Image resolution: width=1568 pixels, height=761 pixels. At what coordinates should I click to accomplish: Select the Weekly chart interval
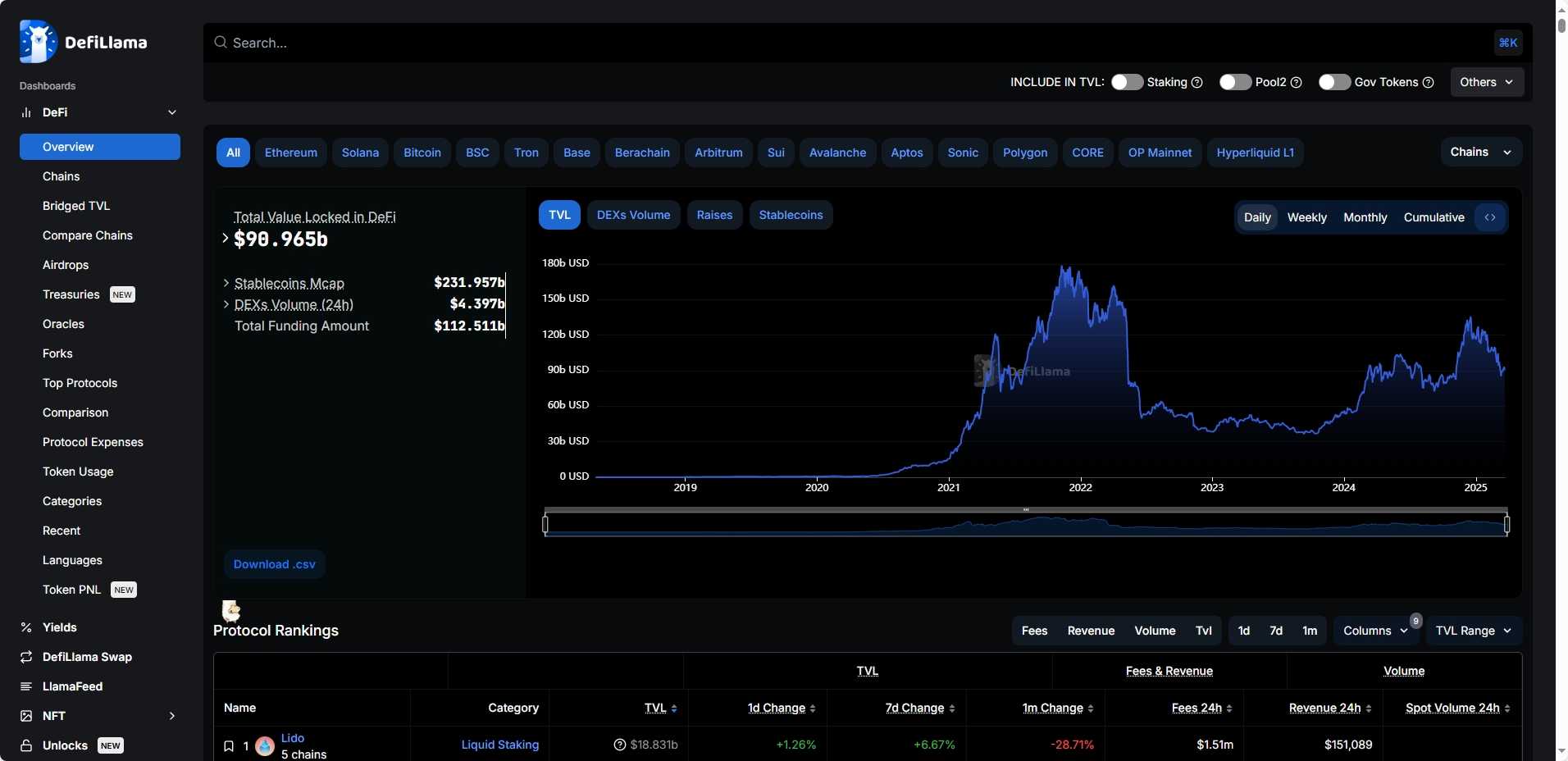1306,217
